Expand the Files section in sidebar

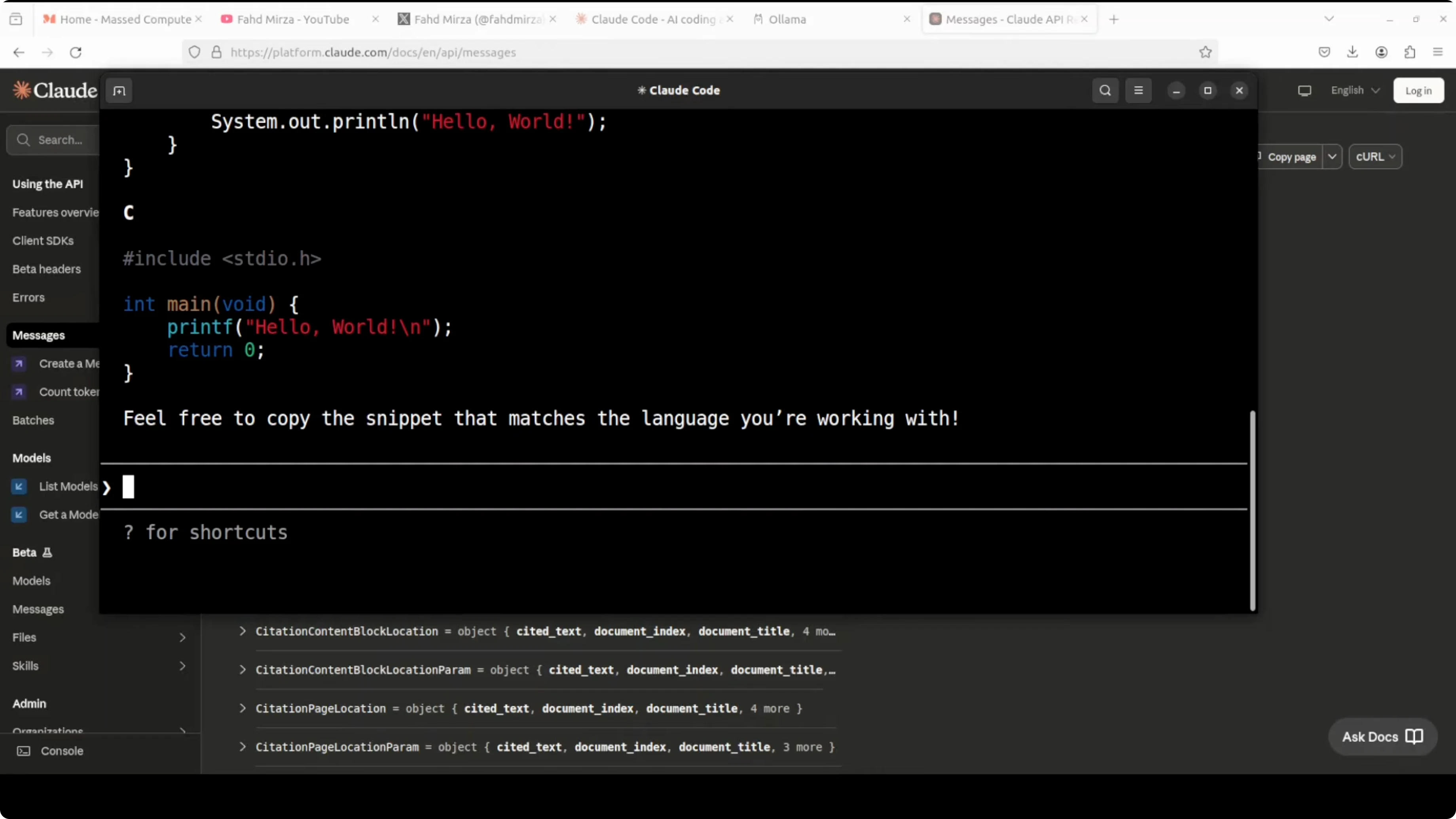click(182, 637)
